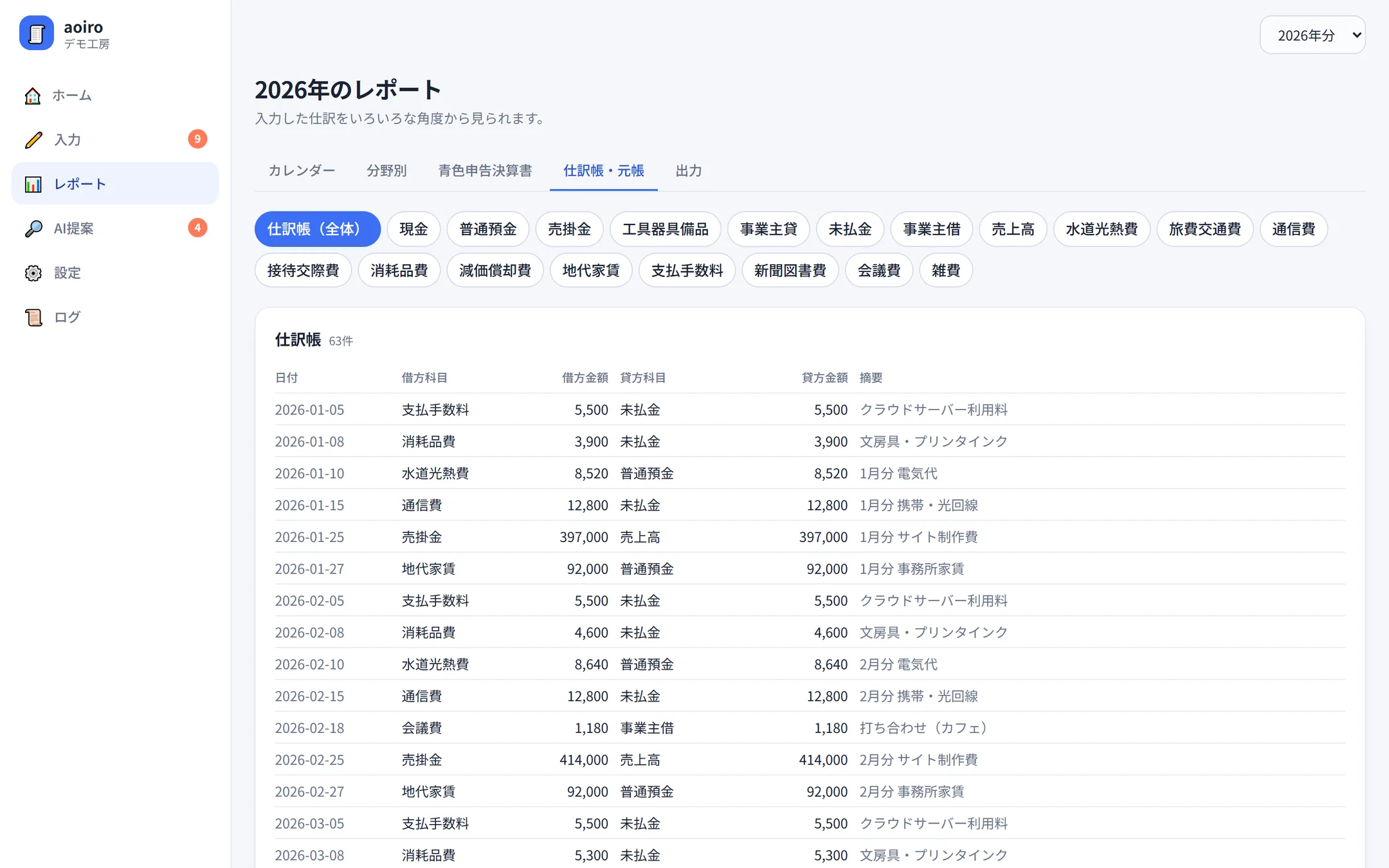Select the 消耗品費 chip
This screenshot has height=868, width=1389.
pos(399,270)
